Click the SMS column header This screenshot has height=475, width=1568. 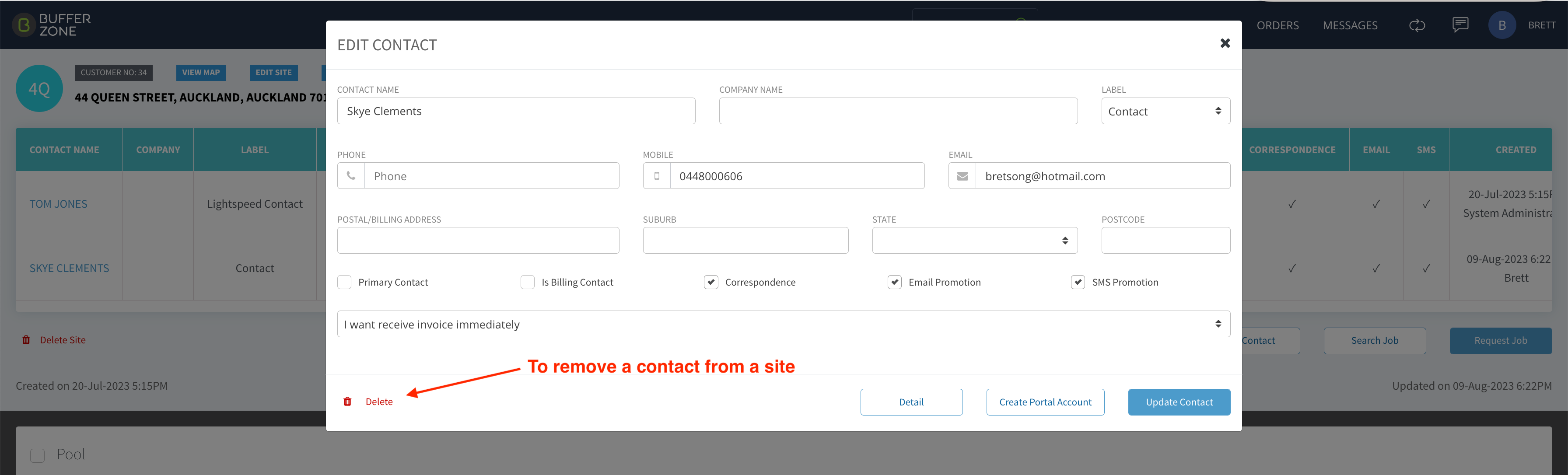pos(1426,150)
